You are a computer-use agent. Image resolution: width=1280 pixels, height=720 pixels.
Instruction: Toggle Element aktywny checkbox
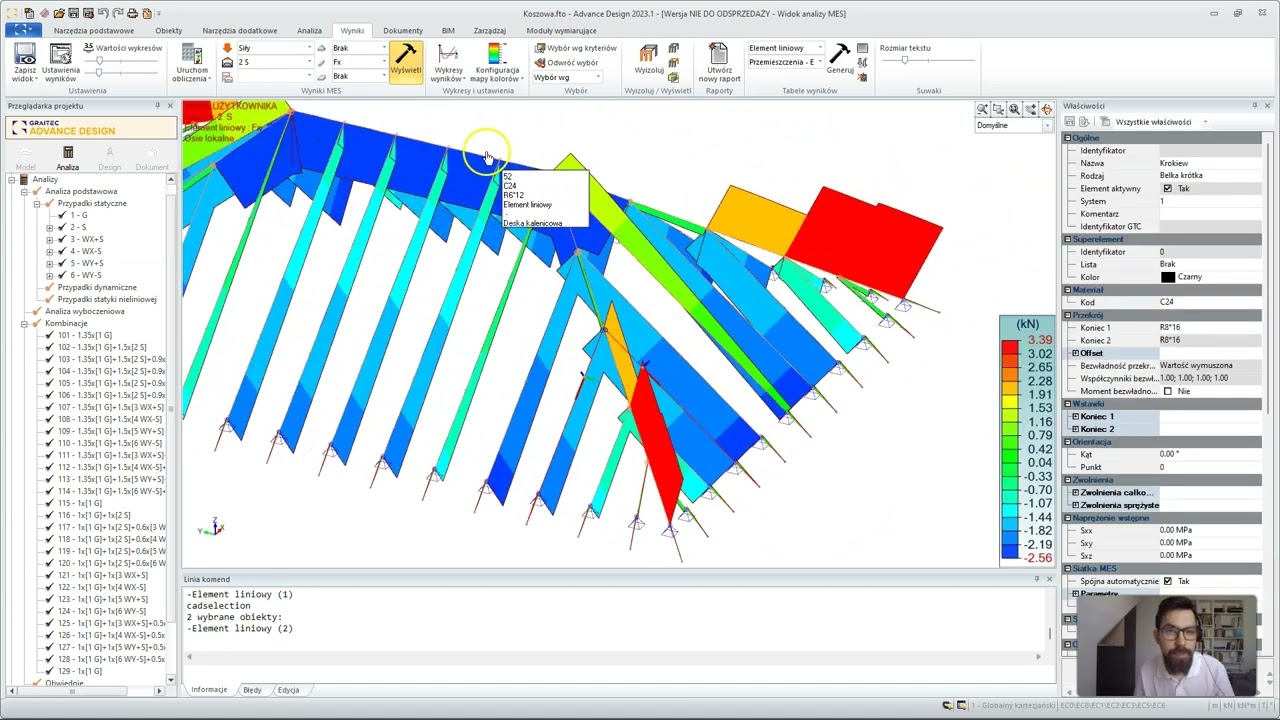coord(1167,189)
